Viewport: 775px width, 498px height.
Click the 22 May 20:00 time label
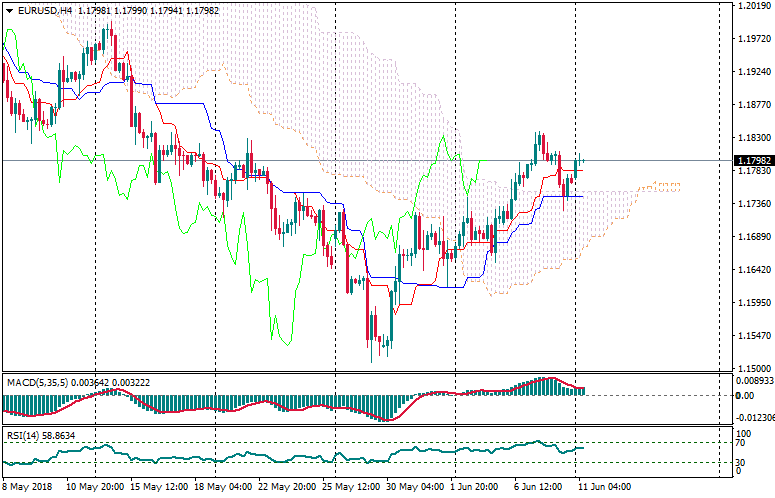pos(279,486)
